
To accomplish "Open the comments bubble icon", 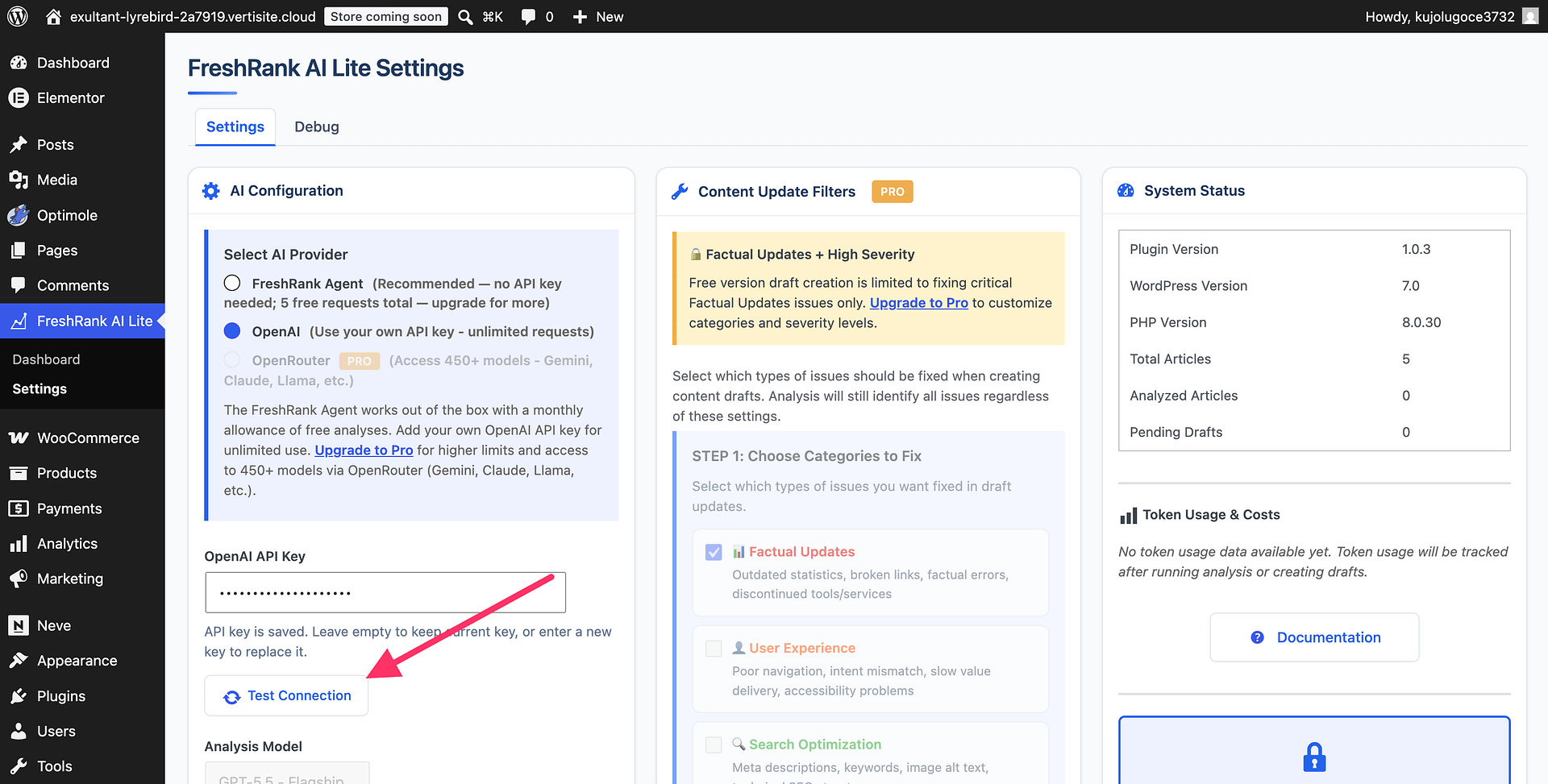I will (528, 17).
